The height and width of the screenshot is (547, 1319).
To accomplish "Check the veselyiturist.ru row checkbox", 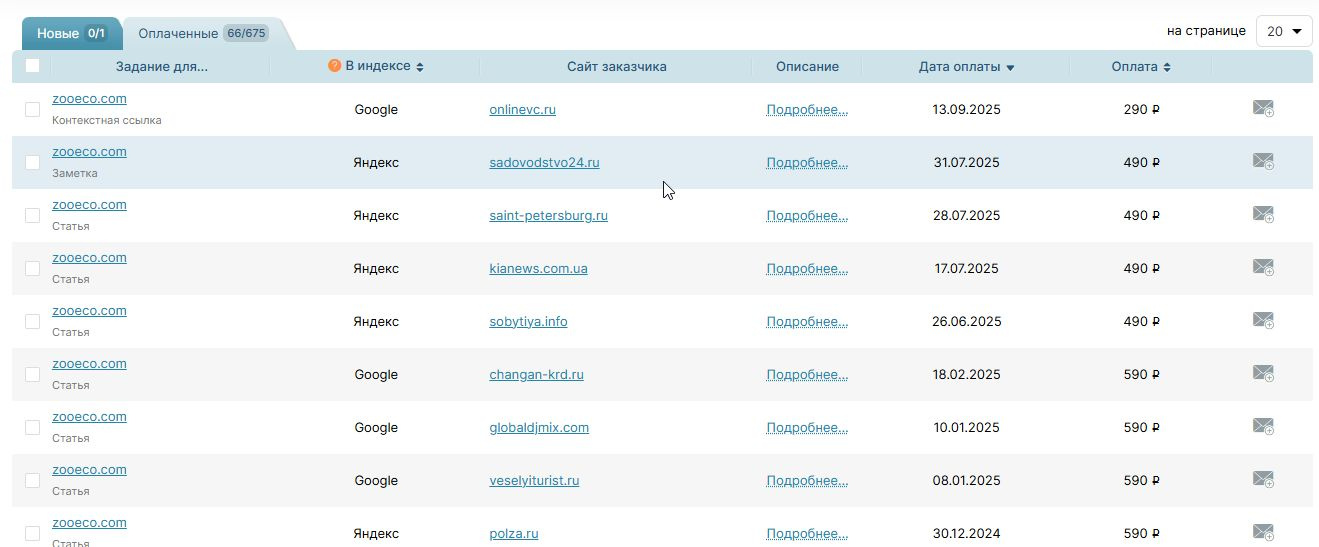I will 32,480.
